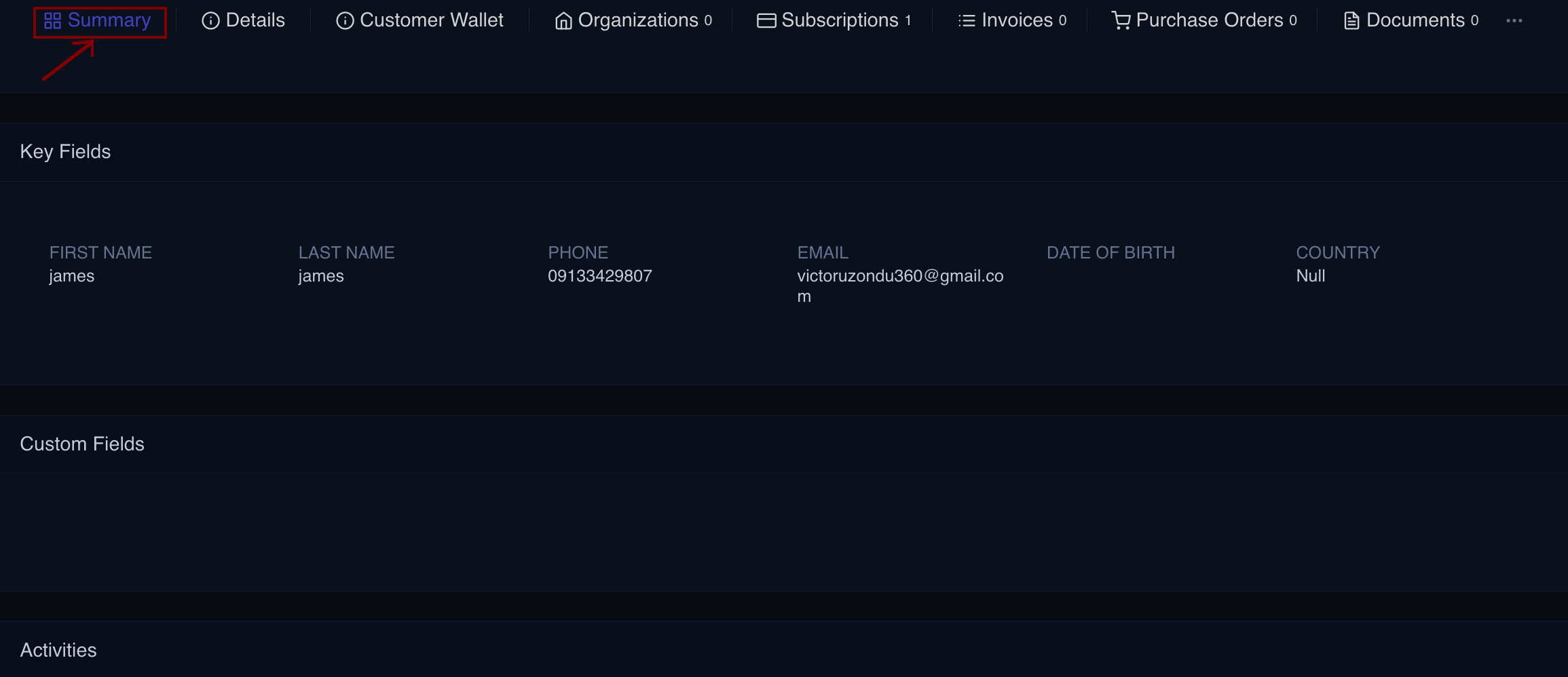Viewport: 1568px width, 677px height.
Task: Click the Last Name field label
Action: coord(346,252)
